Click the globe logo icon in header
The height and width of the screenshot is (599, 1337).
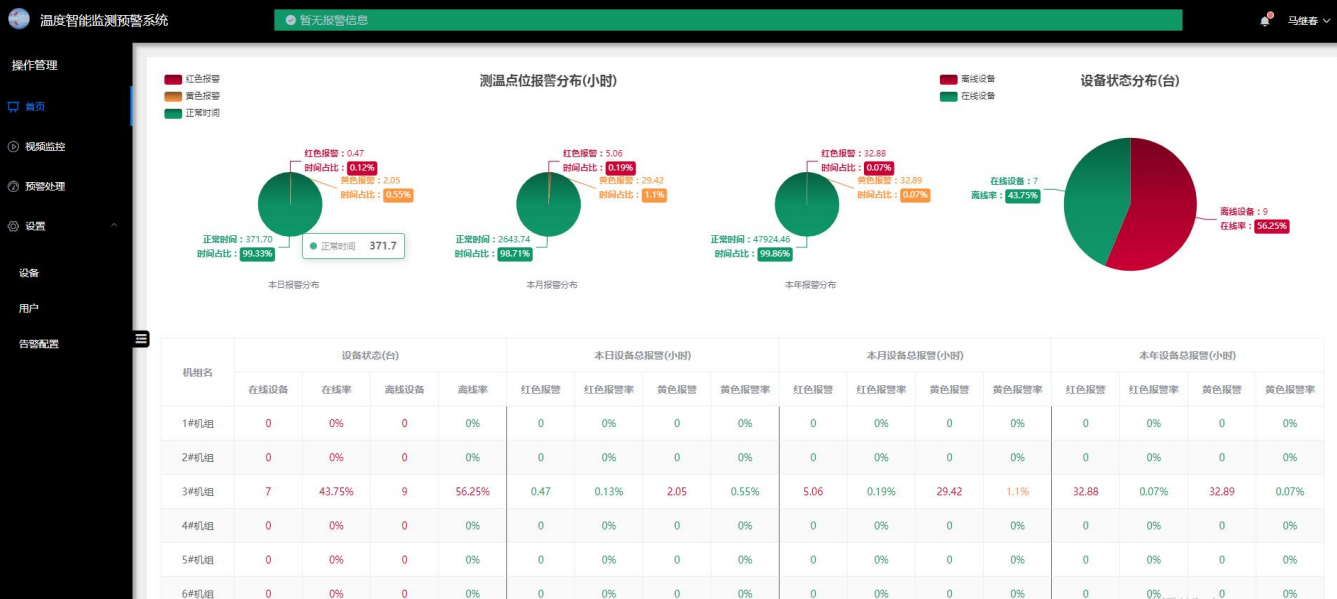click(19, 19)
